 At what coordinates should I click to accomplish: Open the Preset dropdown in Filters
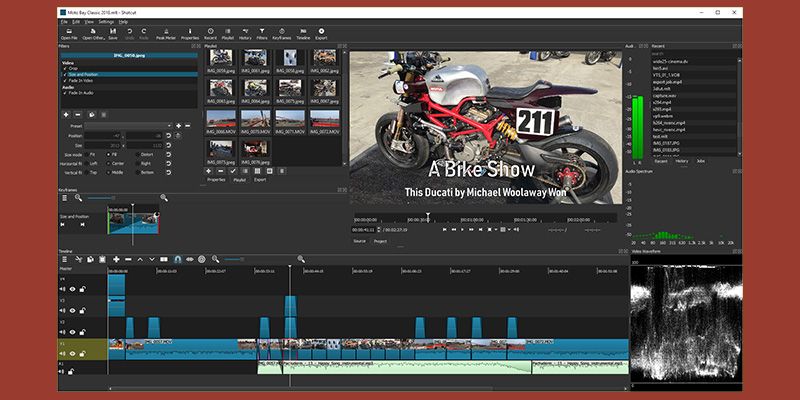[x=128, y=125]
